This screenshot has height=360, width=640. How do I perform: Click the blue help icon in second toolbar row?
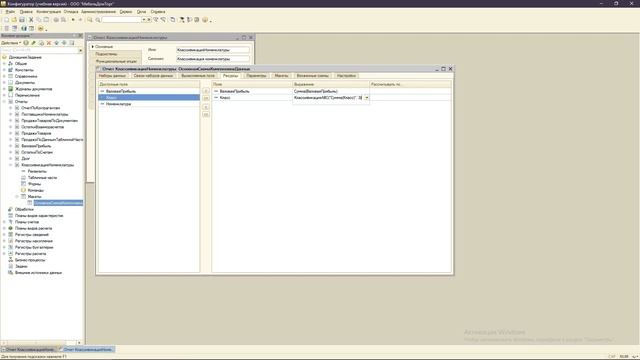[x=24, y=29]
